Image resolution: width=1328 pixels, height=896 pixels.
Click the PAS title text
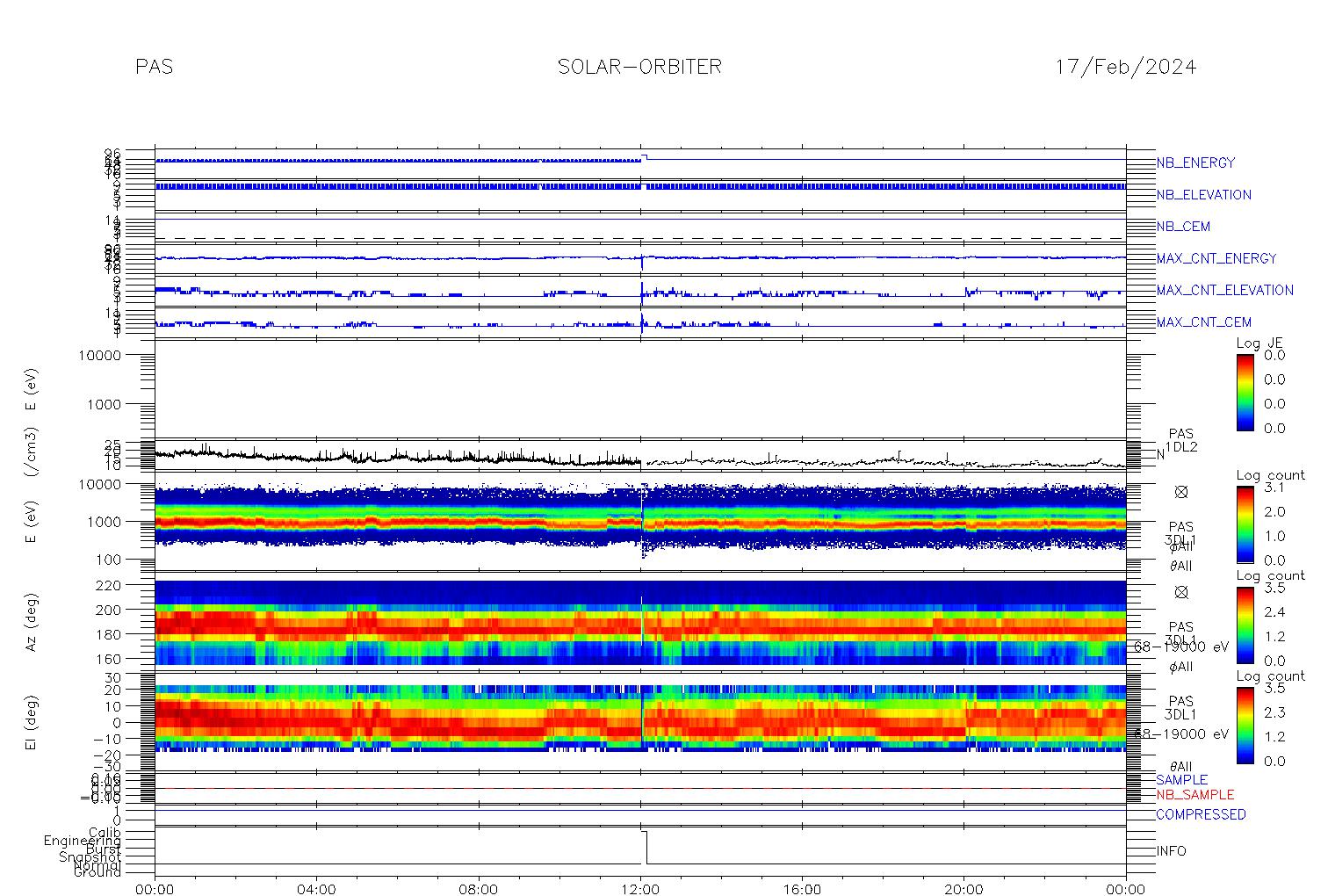155,67
